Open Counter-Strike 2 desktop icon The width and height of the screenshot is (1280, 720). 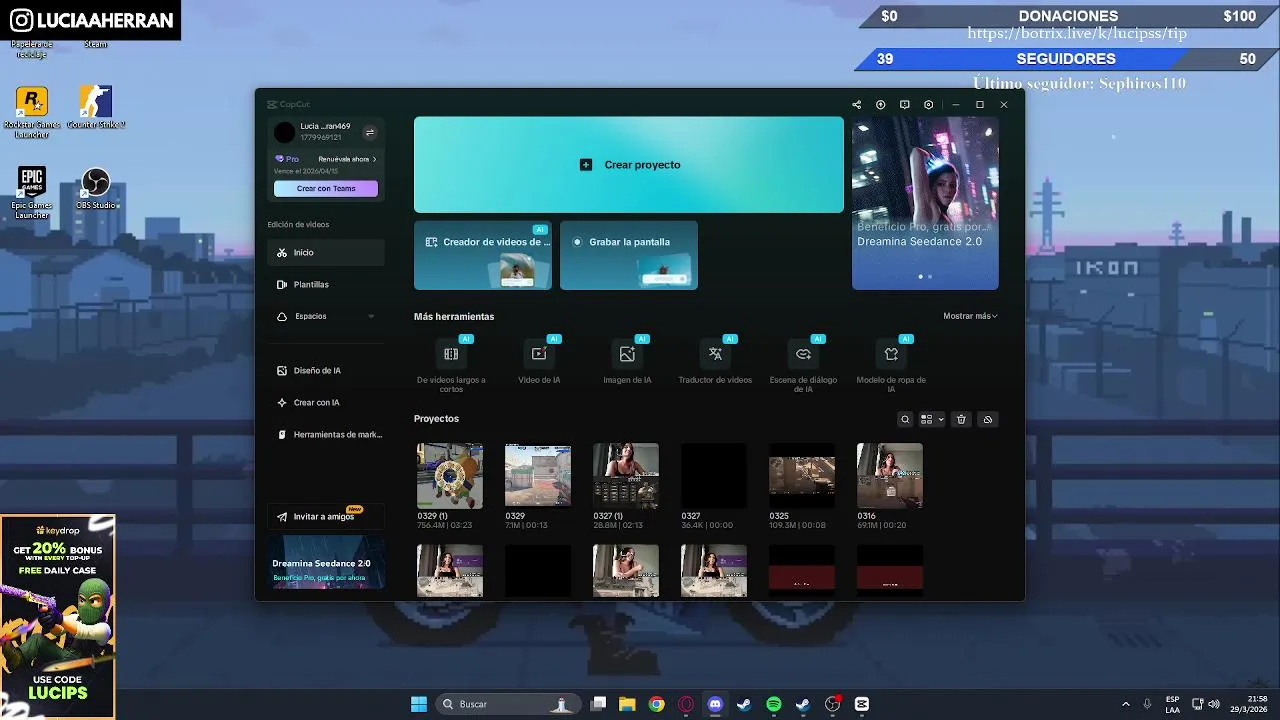(96, 107)
